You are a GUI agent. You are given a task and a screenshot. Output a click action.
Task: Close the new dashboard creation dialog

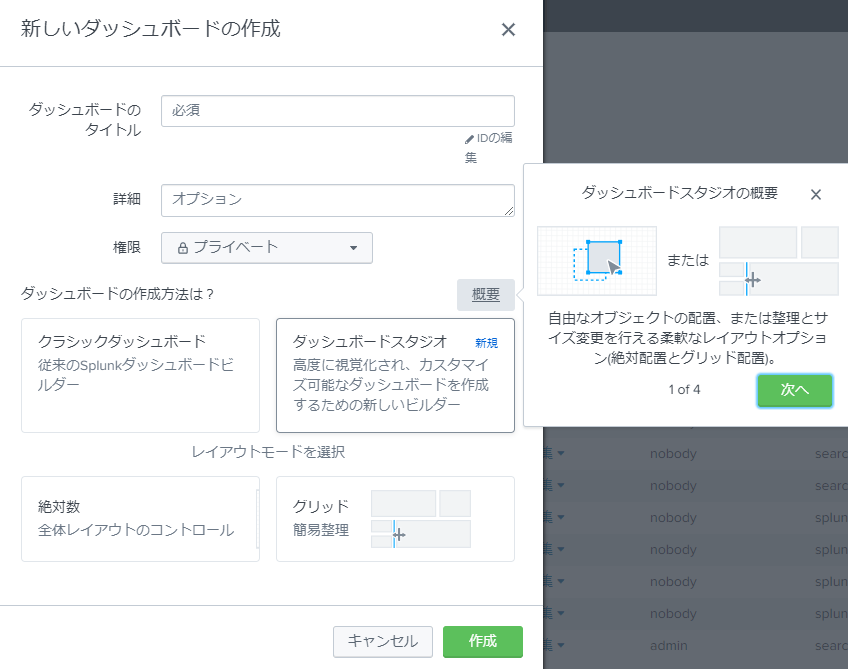click(508, 29)
